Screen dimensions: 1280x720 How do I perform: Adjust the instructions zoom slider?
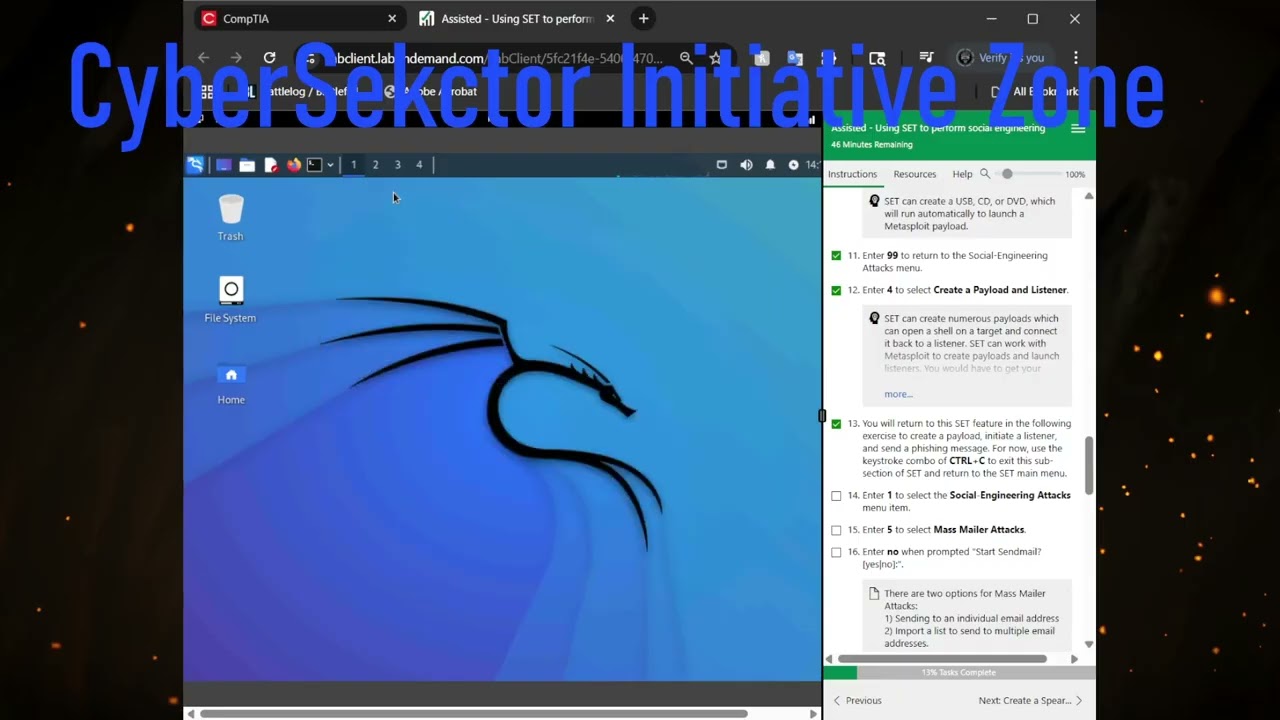point(1028,174)
